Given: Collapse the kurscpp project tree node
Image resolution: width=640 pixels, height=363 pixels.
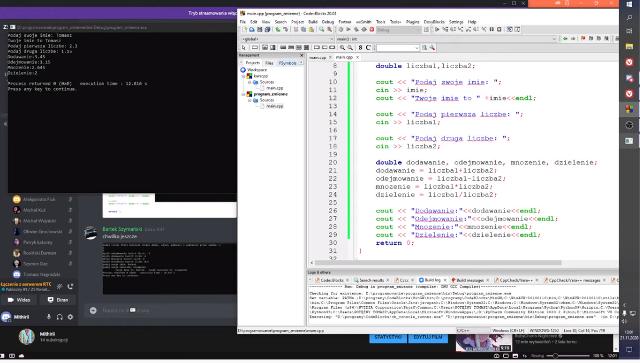Looking at the screenshot, I should pos(244,76).
